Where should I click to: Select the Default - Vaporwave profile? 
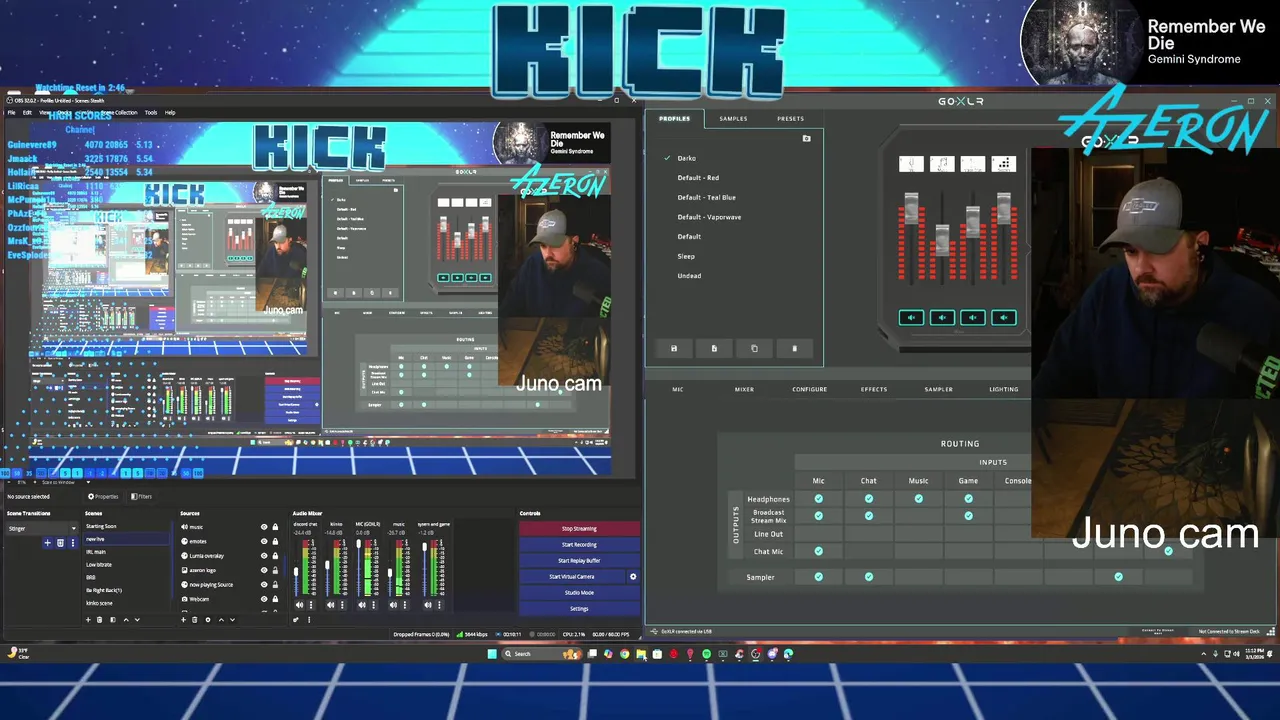(x=709, y=217)
